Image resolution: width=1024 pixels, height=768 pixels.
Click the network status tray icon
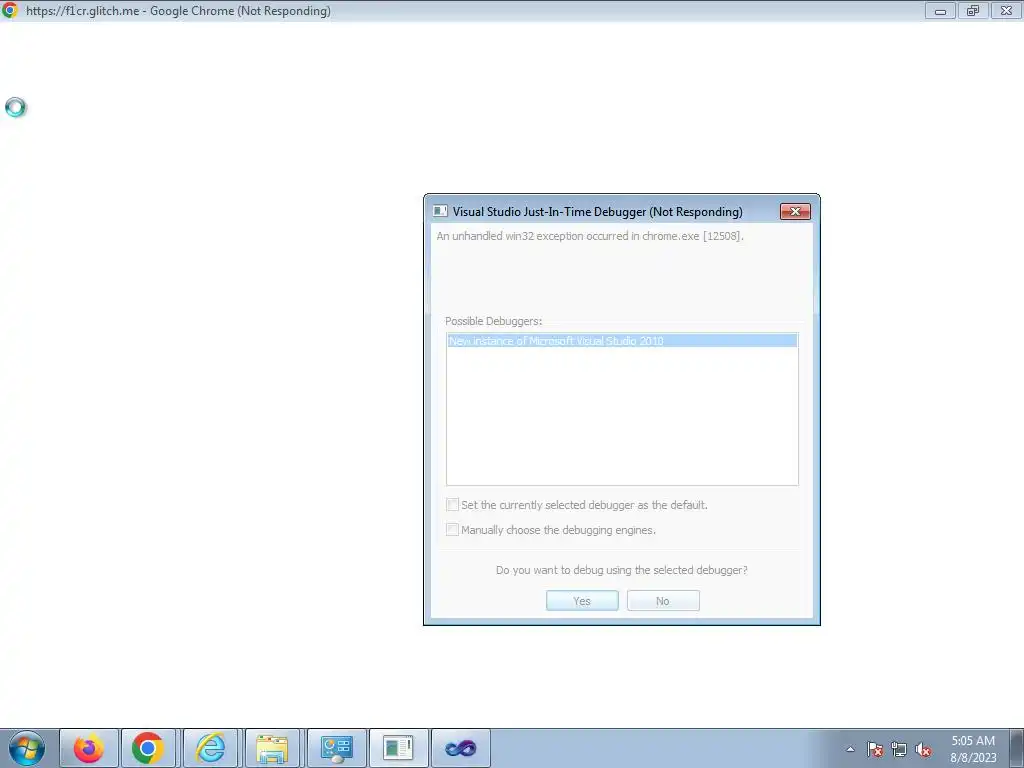[899, 750]
